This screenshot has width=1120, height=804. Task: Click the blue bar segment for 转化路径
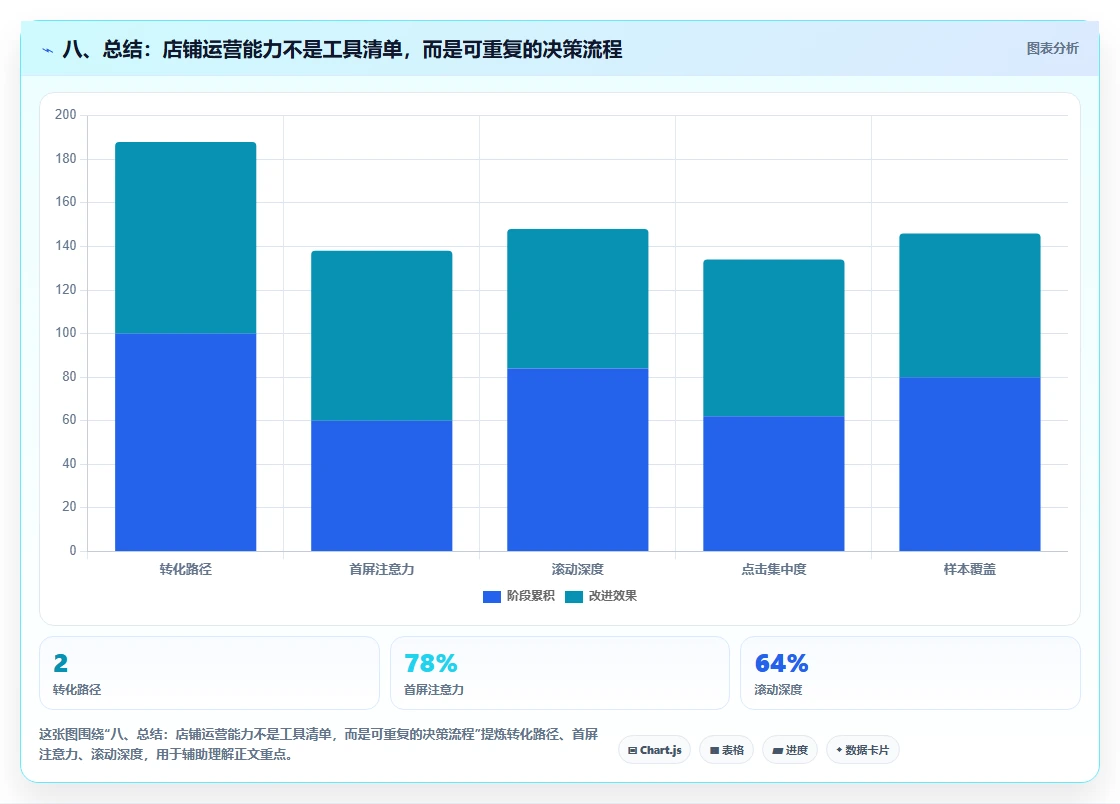tap(186, 442)
